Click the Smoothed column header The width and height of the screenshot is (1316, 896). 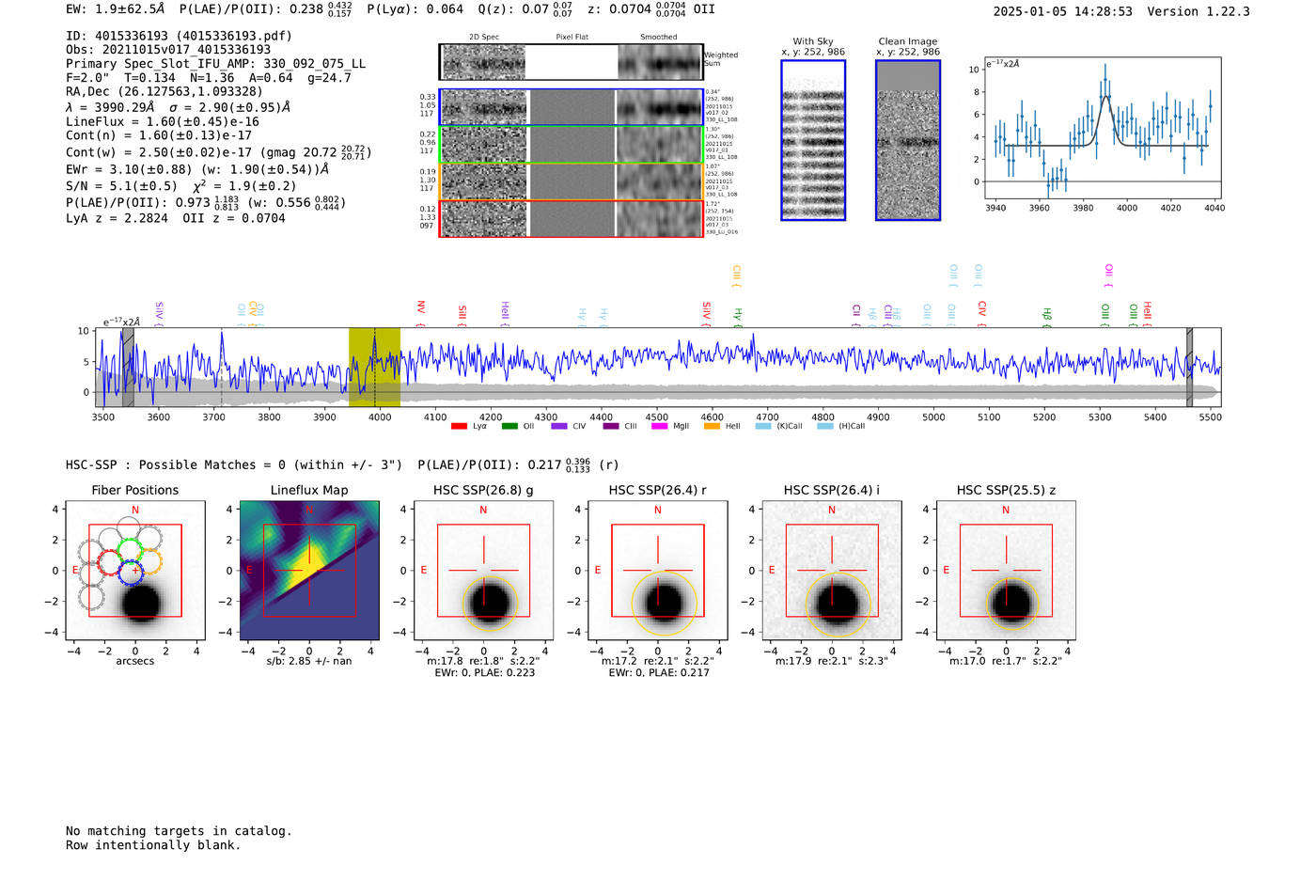(659, 37)
